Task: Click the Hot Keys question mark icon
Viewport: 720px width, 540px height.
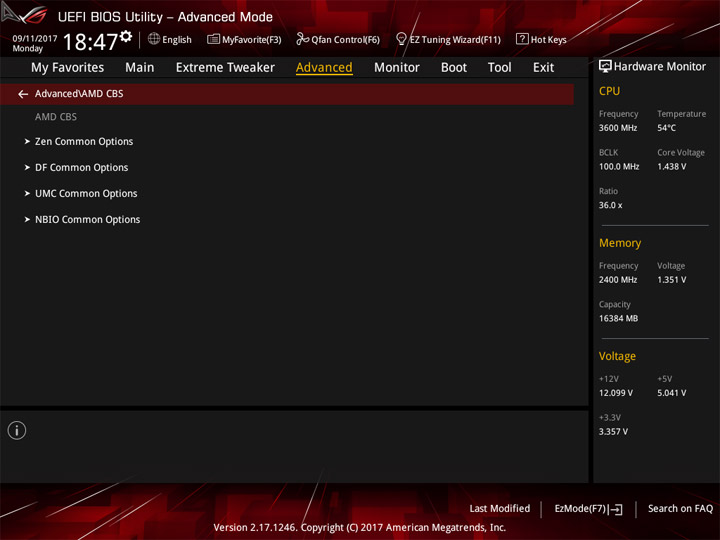Action: tap(522, 39)
